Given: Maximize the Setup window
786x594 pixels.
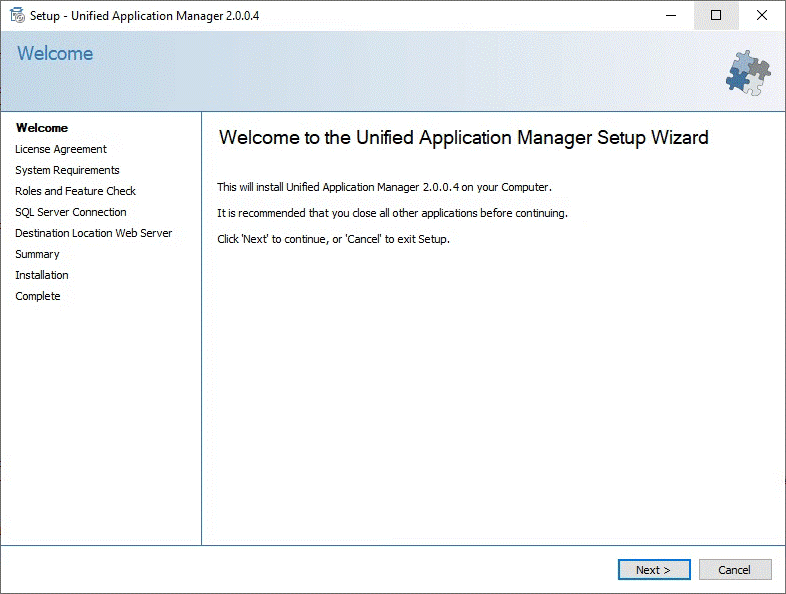Looking at the screenshot, I should [x=716, y=16].
